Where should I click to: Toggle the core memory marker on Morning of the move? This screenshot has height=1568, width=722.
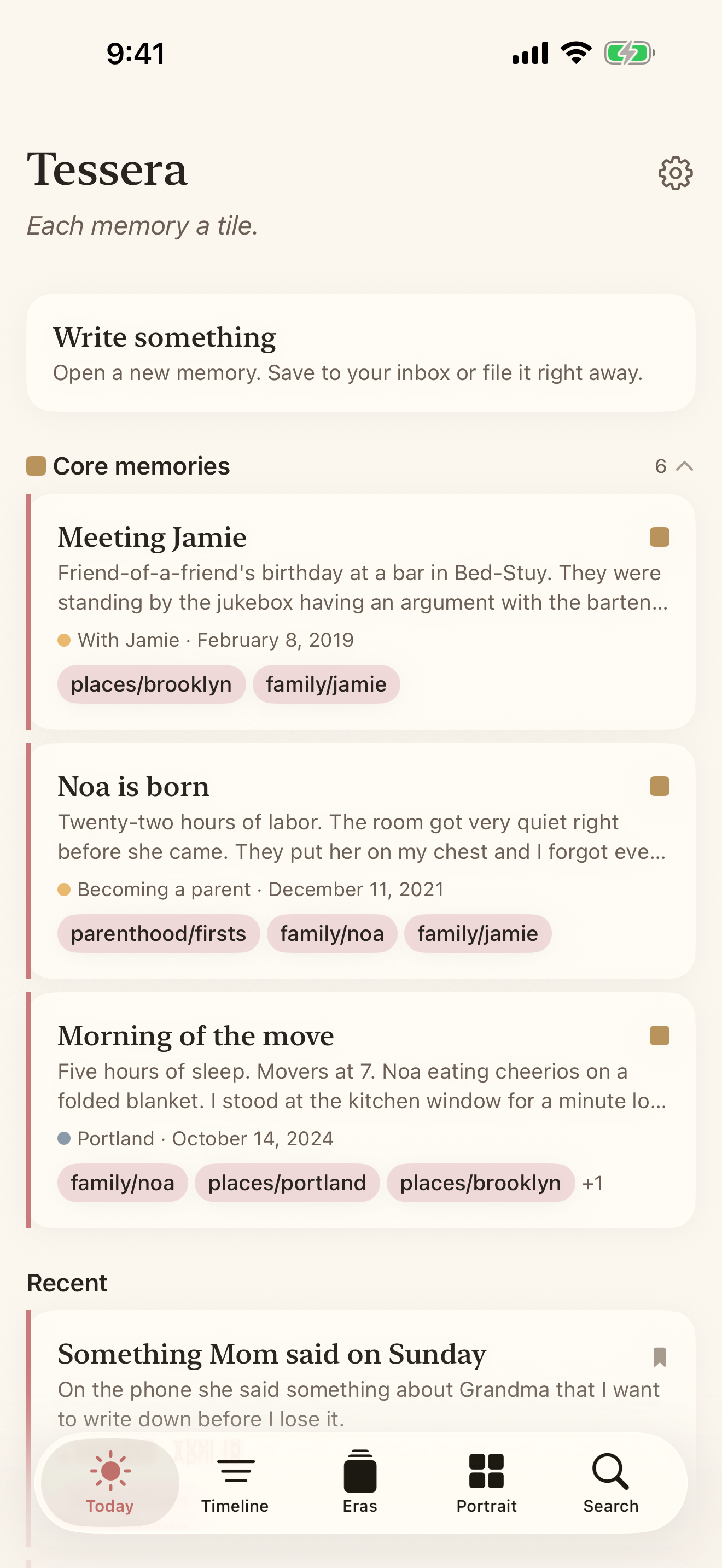pyautogui.click(x=659, y=1036)
